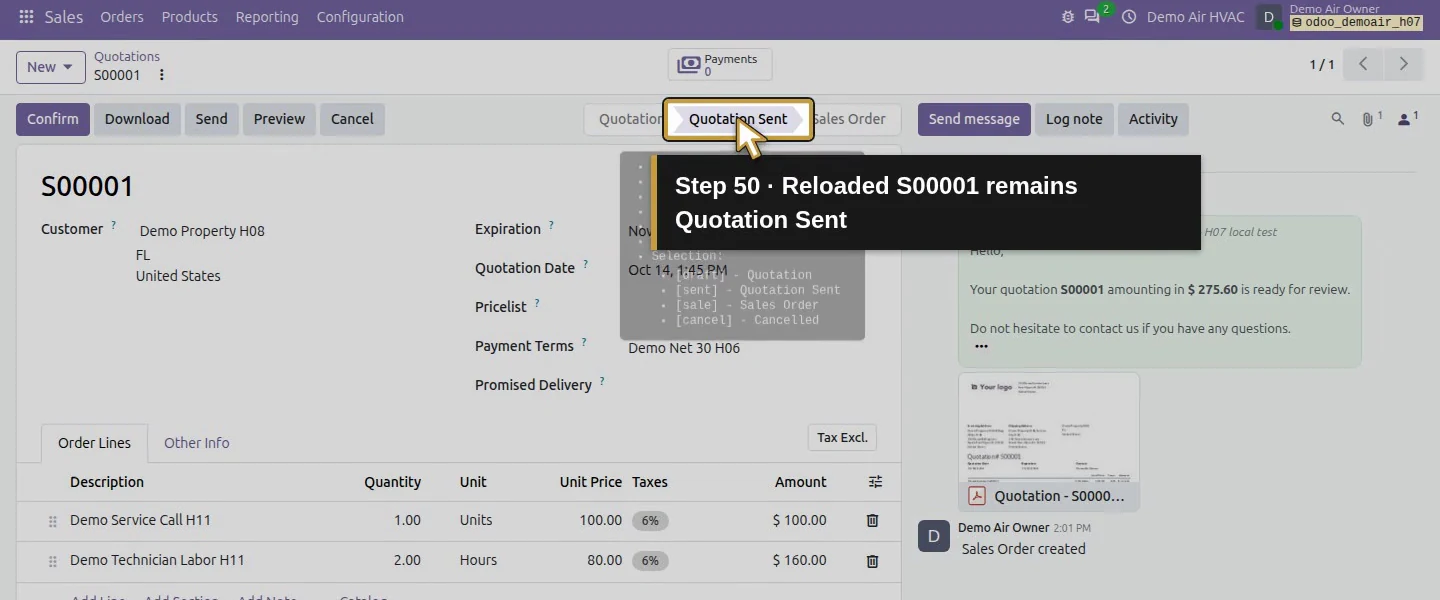The width and height of the screenshot is (1440, 600).
Task: Click unit price 80.00 cell
Action: coord(604,560)
